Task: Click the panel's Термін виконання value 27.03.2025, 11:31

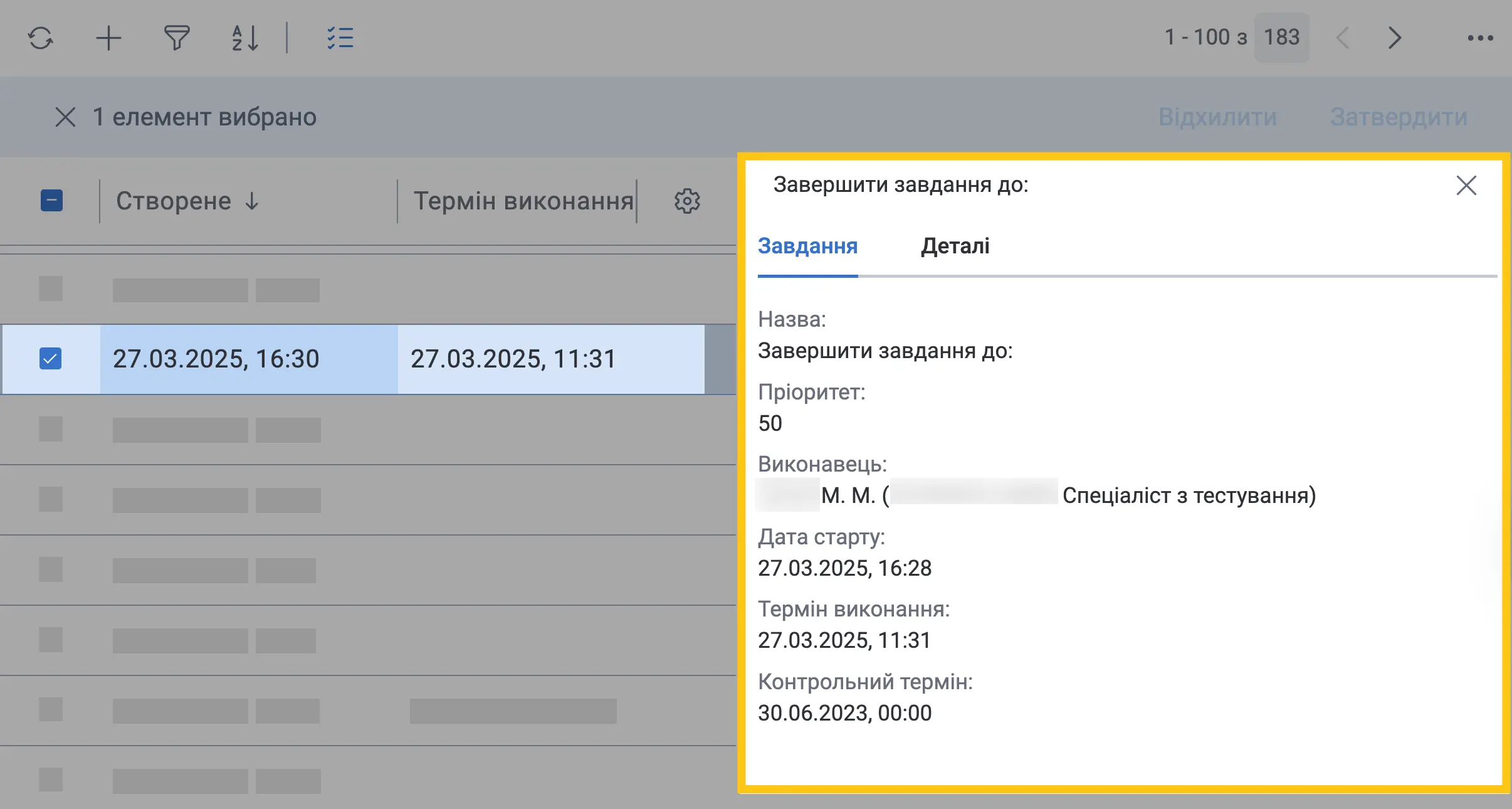Action: [x=844, y=640]
